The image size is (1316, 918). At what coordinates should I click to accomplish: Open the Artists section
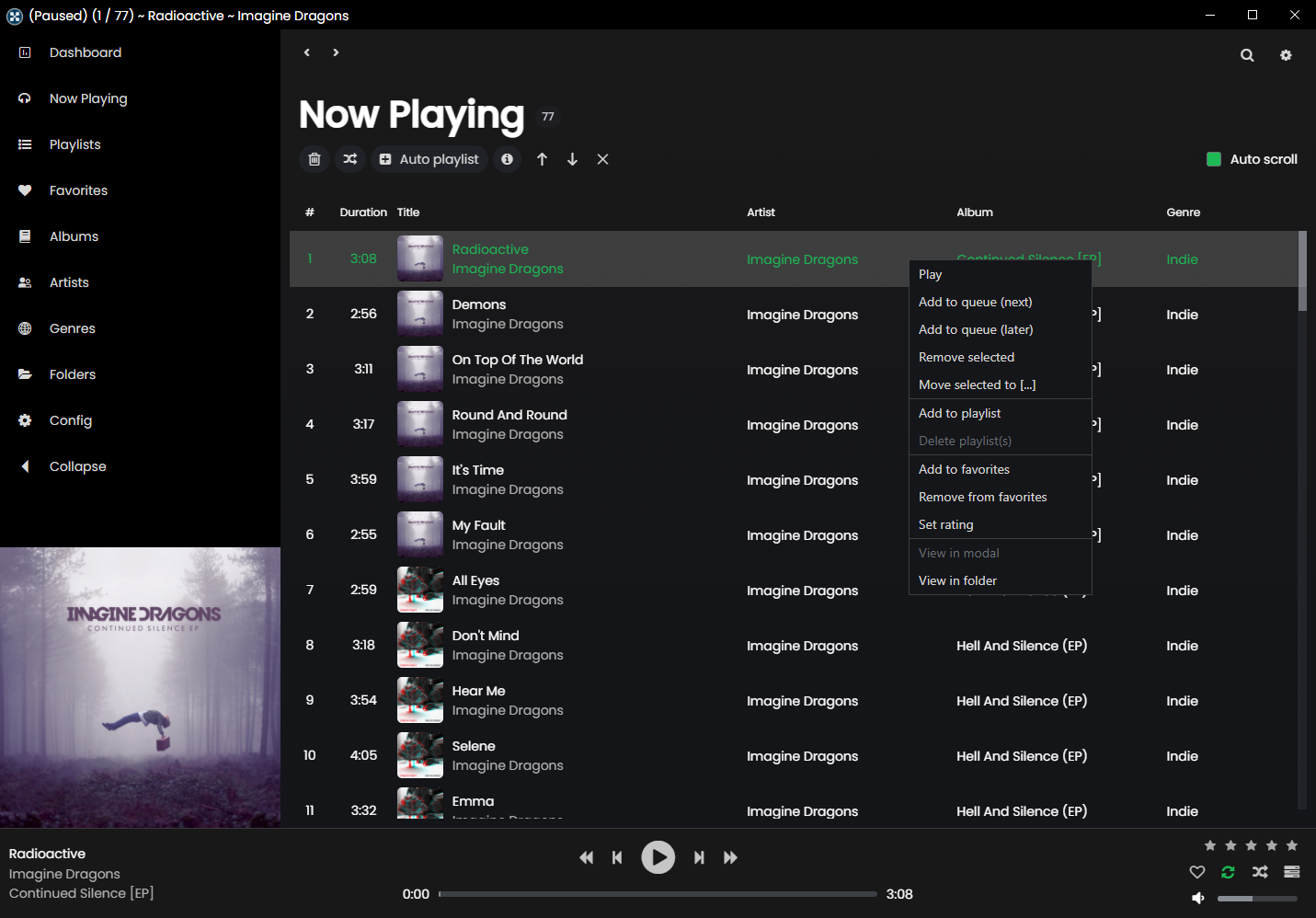pos(69,282)
